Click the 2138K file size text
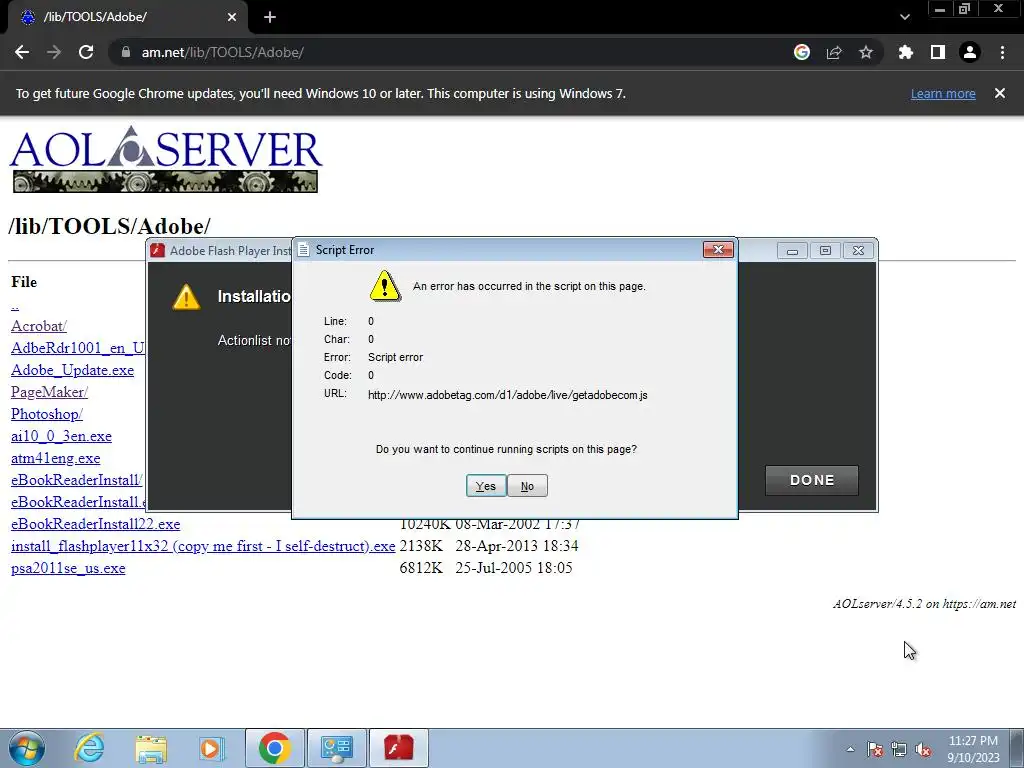The image size is (1024, 768). click(421, 546)
